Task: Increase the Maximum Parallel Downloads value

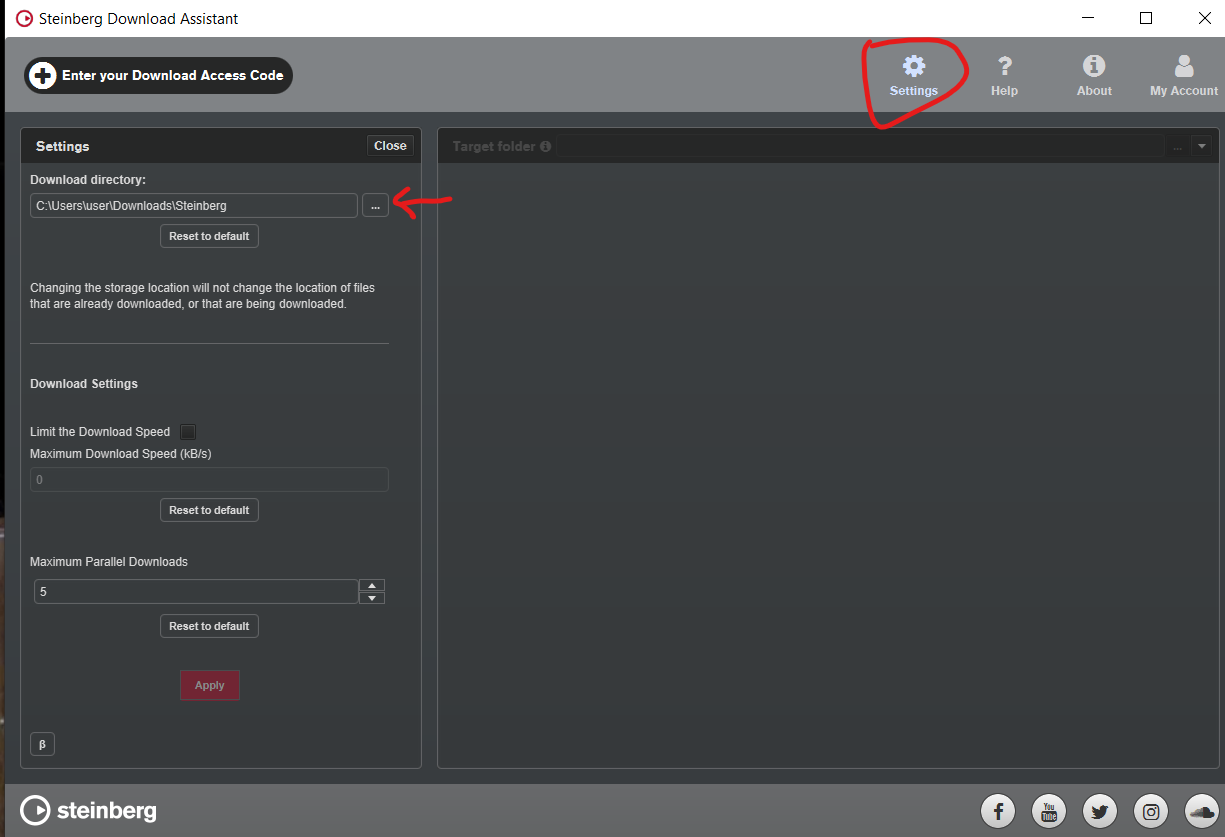Action: coord(372,586)
